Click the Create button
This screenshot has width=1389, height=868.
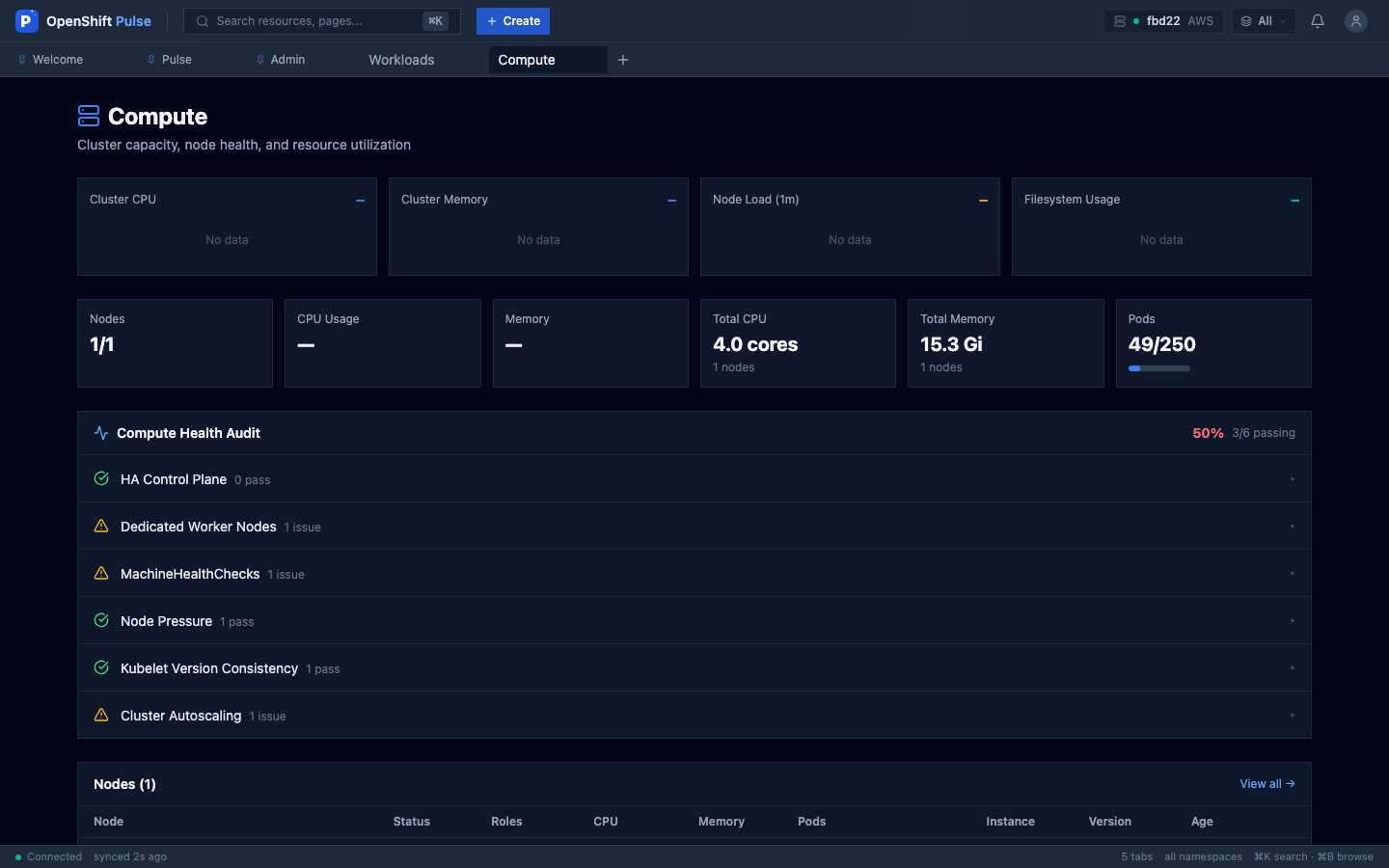tap(513, 20)
